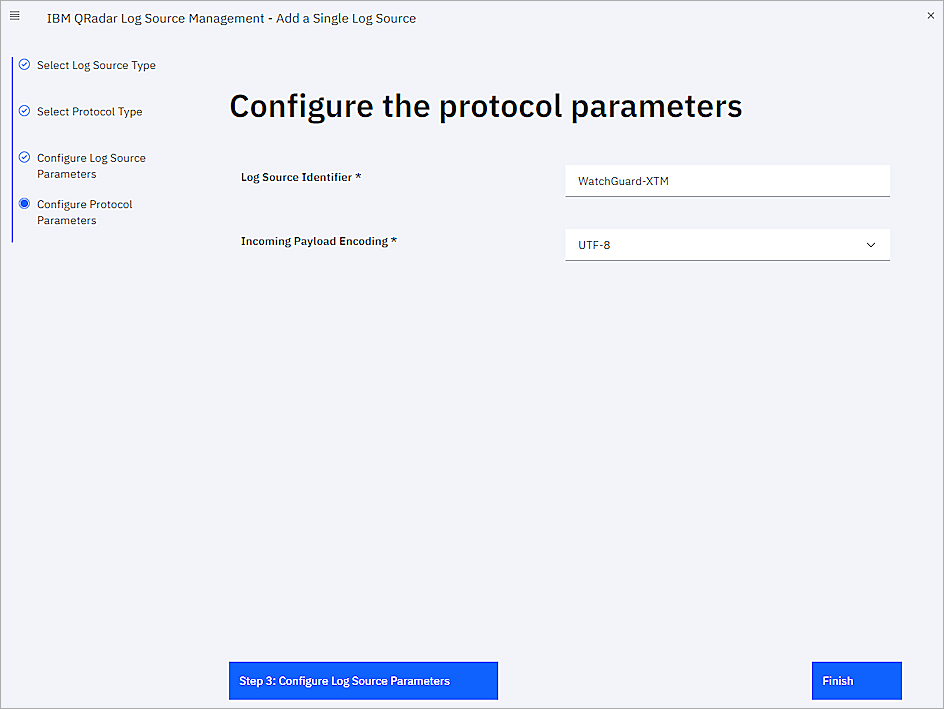Click checkmark icon beside Select Protocol Type

pyautogui.click(x=24, y=111)
